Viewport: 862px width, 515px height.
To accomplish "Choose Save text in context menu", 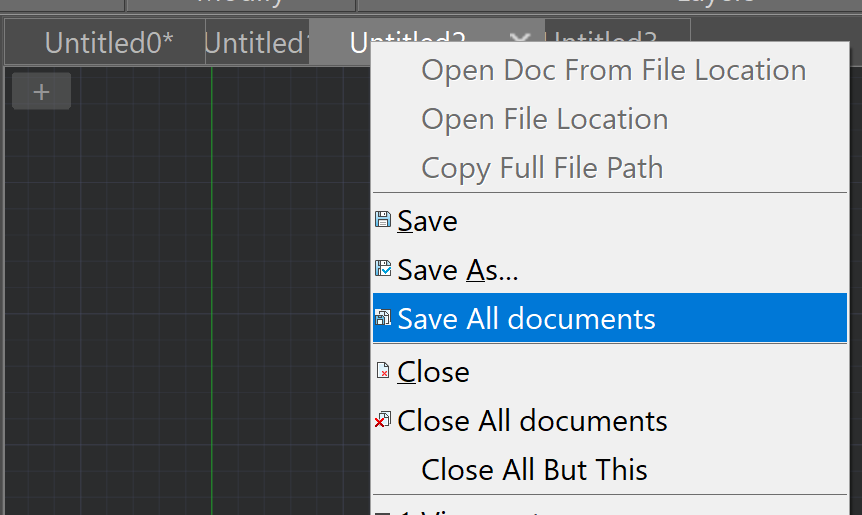I will pyautogui.click(x=427, y=221).
